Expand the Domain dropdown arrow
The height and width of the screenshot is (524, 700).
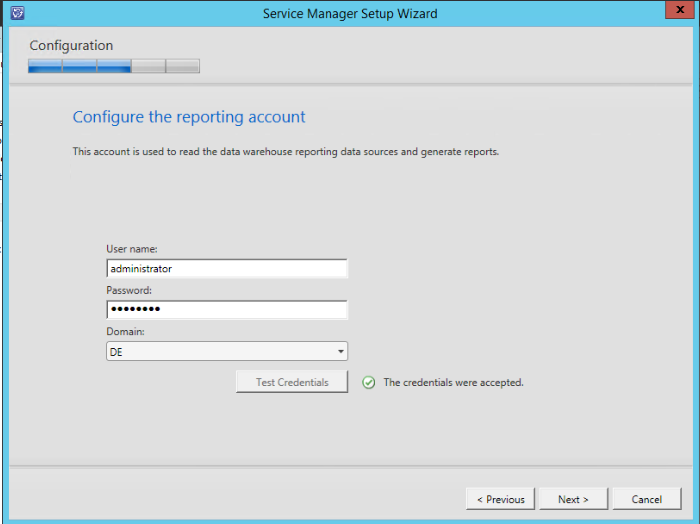pyautogui.click(x=340, y=352)
